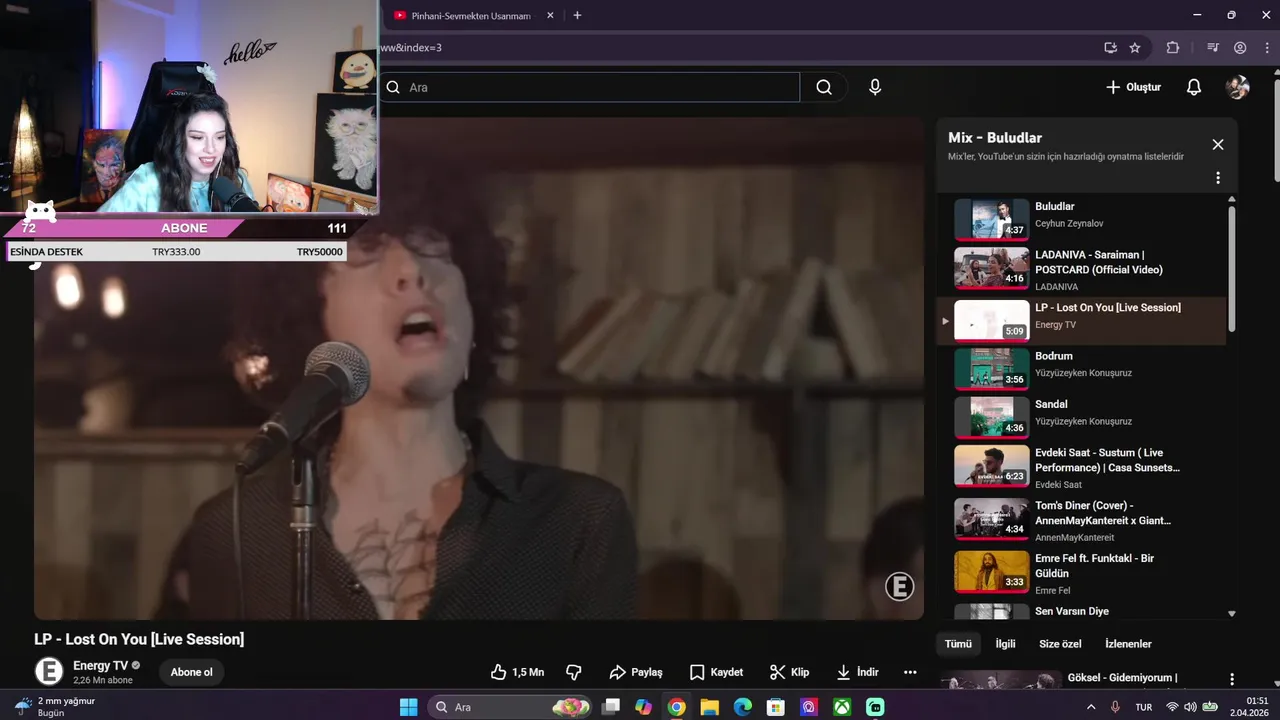1280x720 pixels.
Task: Select the İlgili filter chip
Action: pyautogui.click(x=1005, y=644)
